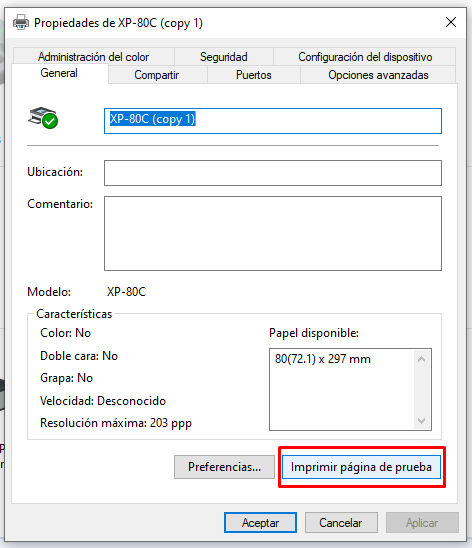Open the Administración del color tab
The width and height of the screenshot is (472, 548).
(x=94, y=57)
